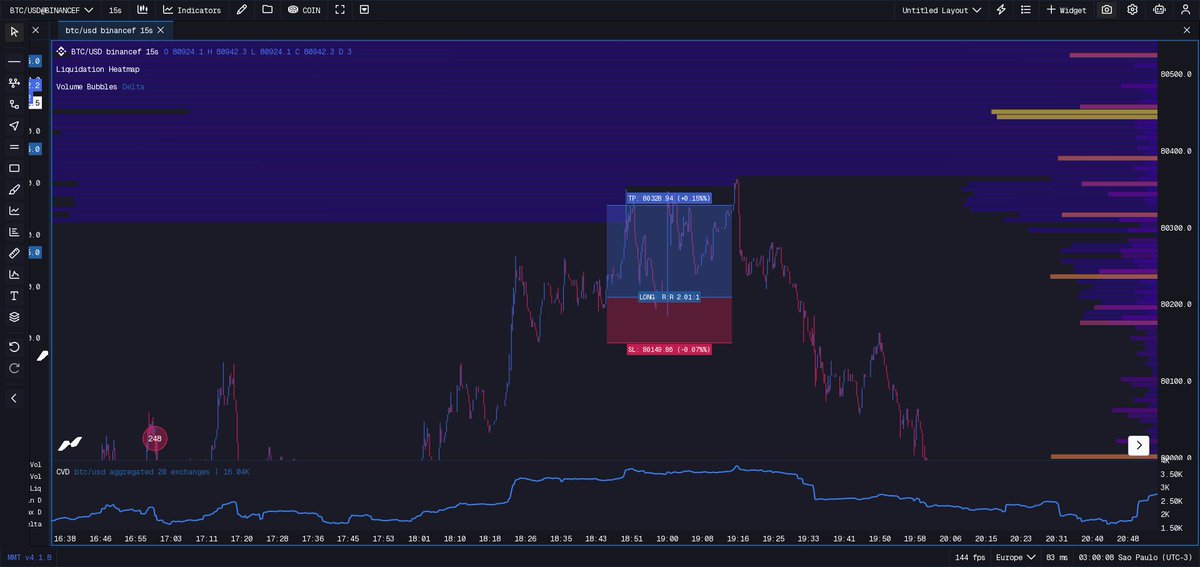Image resolution: width=1200 pixels, height=567 pixels.
Task: Select the rectangle shape tool
Action: (x=14, y=168)
